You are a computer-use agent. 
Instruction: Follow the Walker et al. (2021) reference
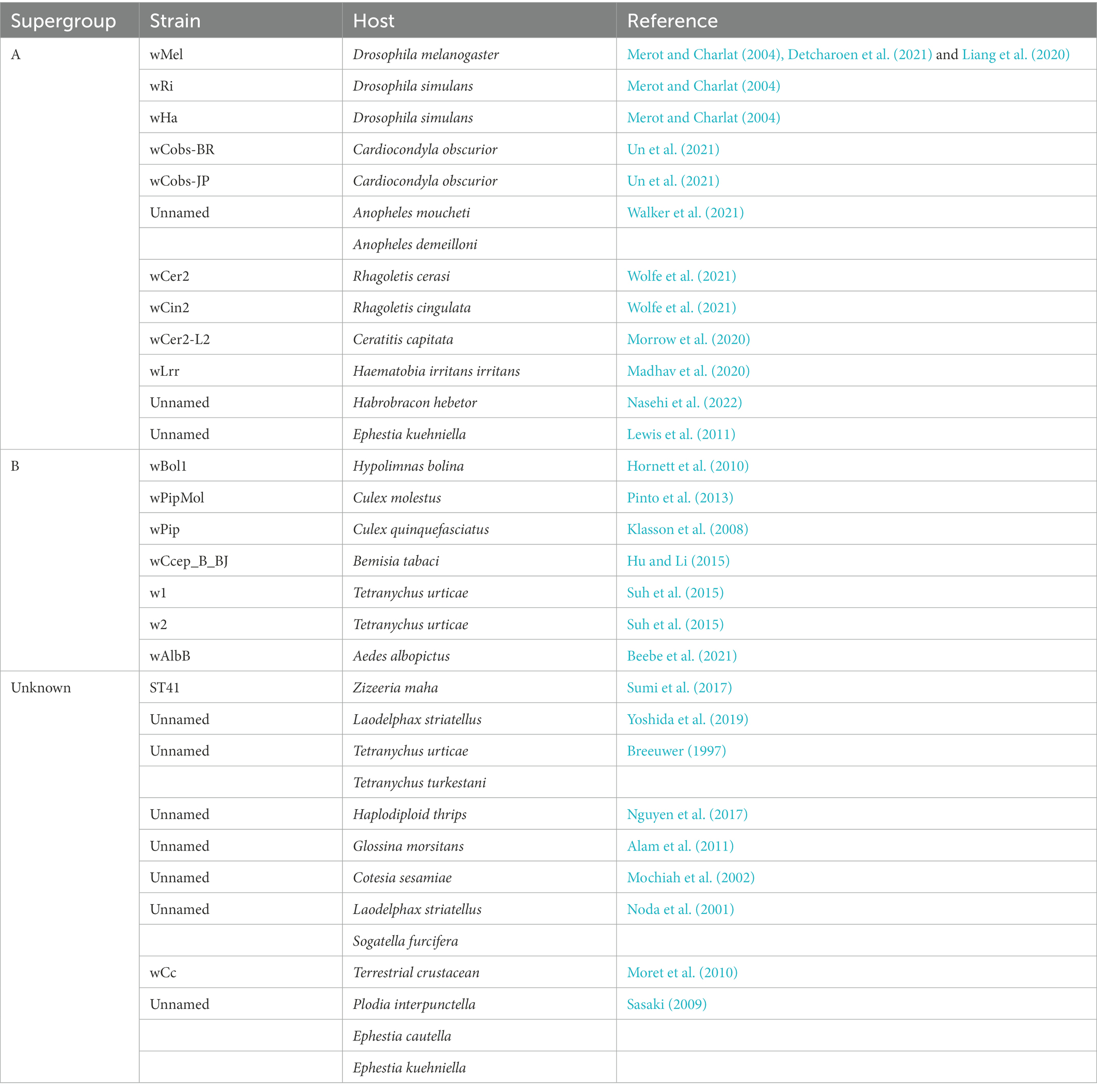coord(685,213)
